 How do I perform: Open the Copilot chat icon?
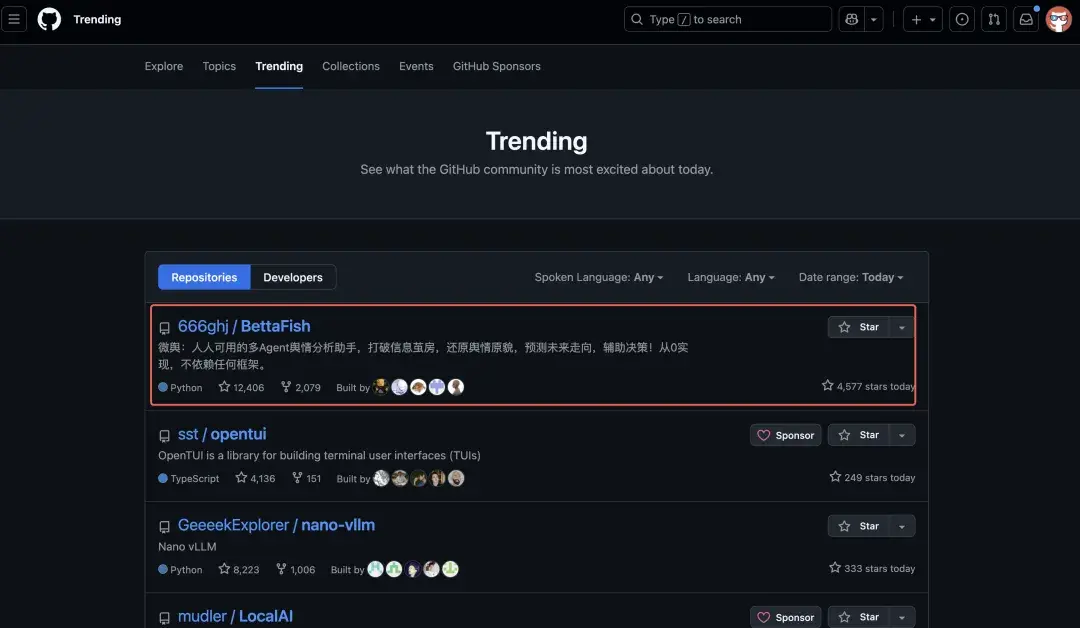[x=851, y=19]
